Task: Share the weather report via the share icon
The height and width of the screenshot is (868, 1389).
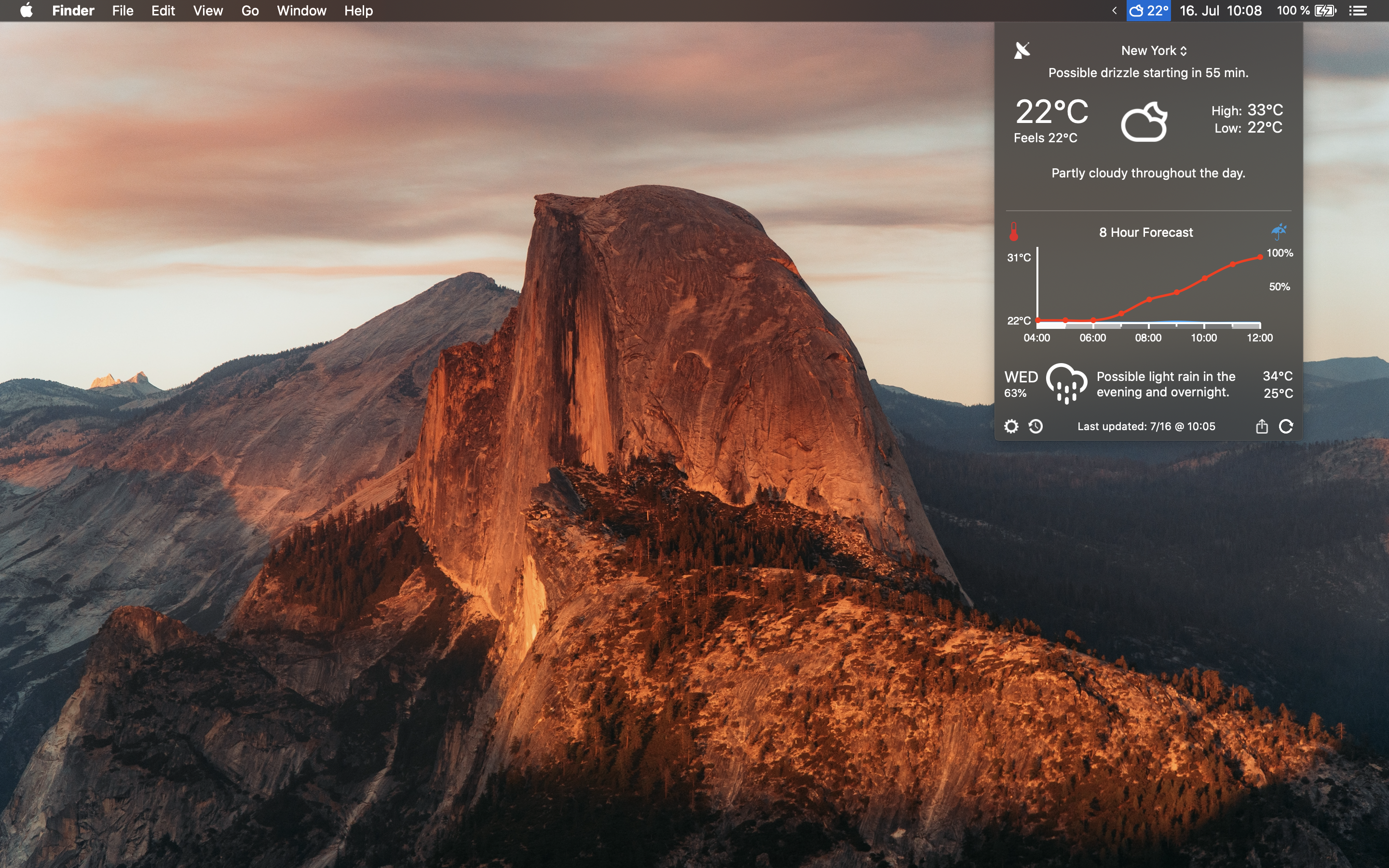Action: coord(1261,426)
